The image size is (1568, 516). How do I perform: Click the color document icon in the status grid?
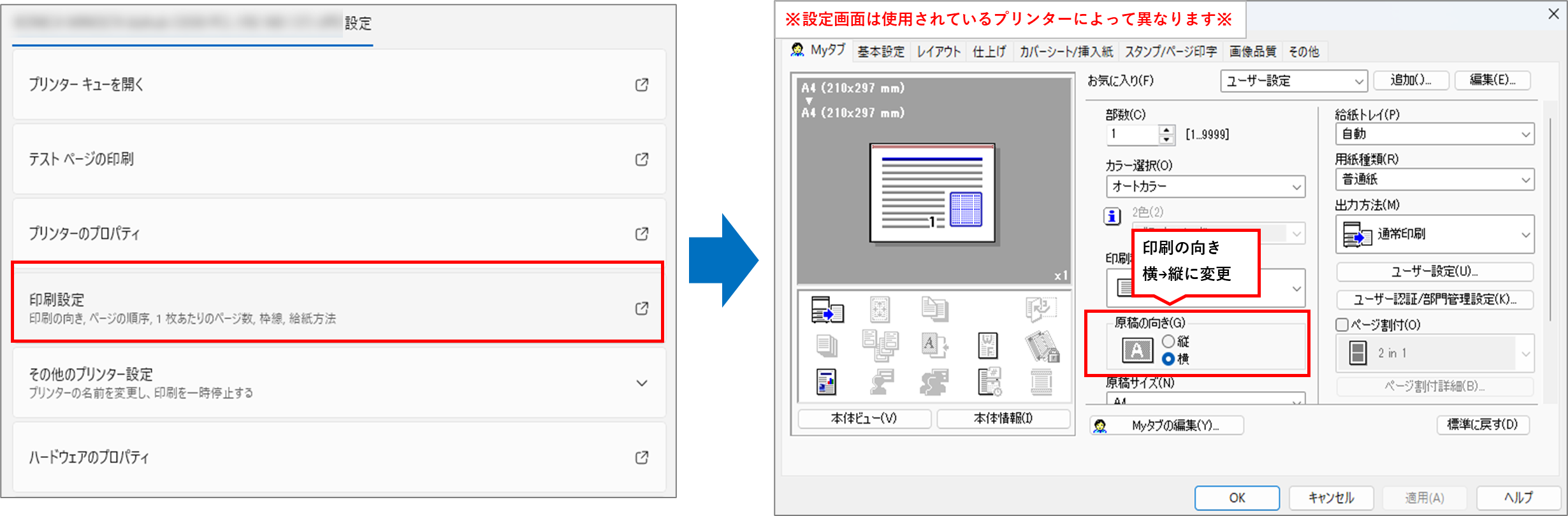pyautogui.click(x=827, y=382)
